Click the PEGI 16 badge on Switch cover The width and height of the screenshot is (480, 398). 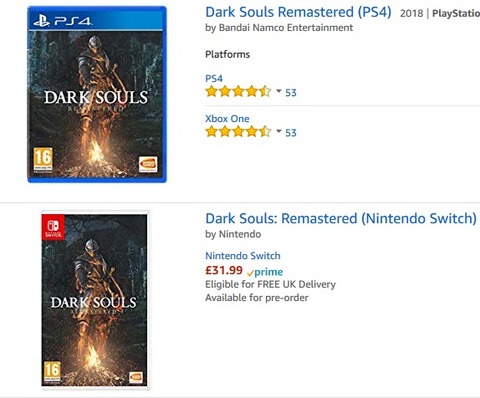coord(52,372)
